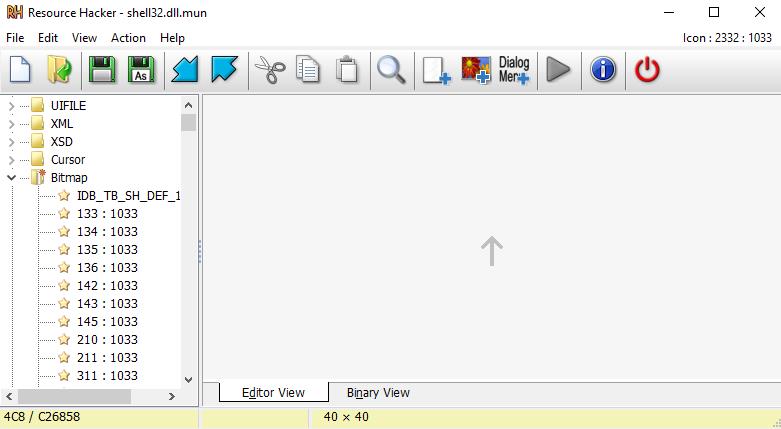Select bitmap resource 135 : 1033
This screenshot has height=429, width=781.
[107, 250]
